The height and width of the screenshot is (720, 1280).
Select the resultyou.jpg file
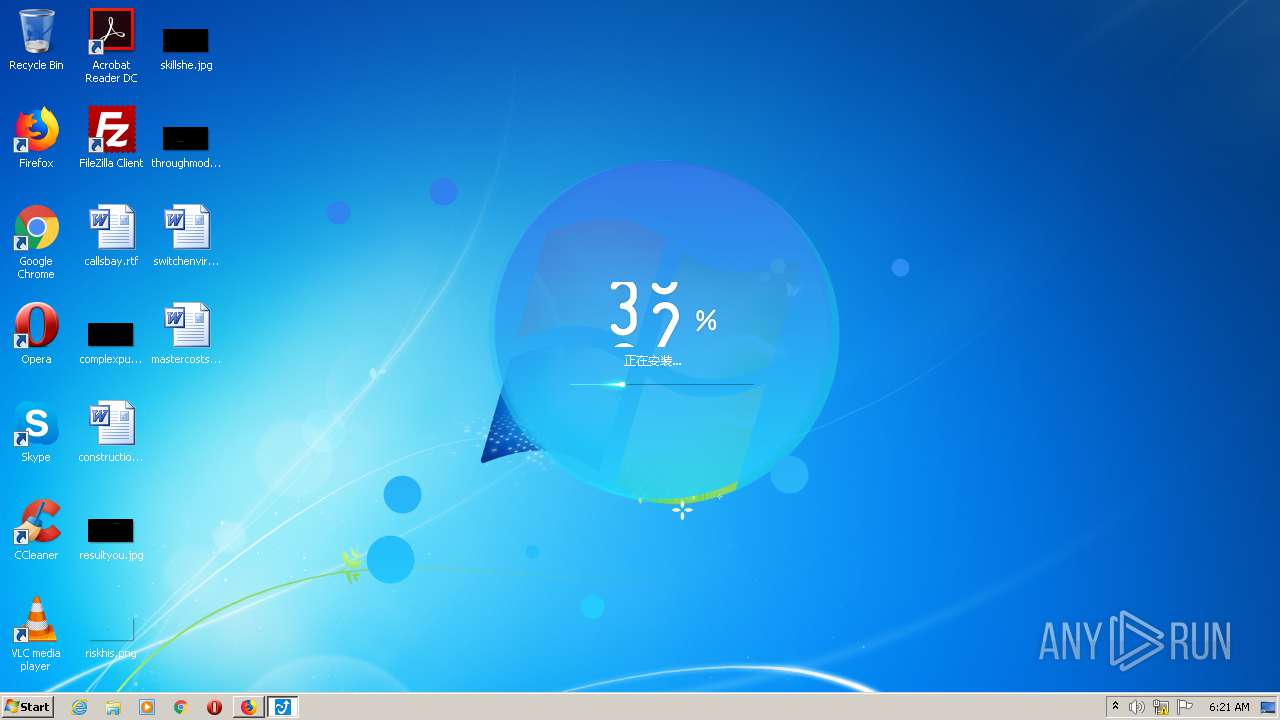pos(111,538)
